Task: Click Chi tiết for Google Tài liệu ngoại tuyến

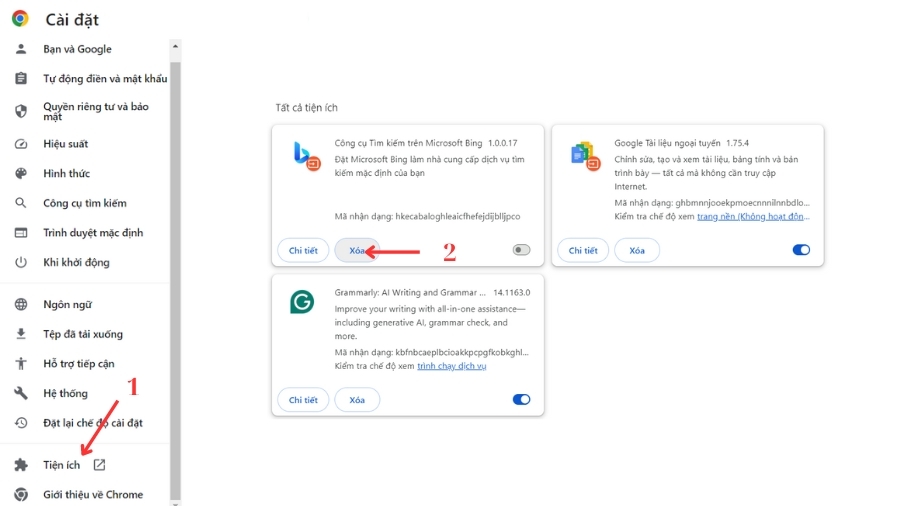Action: coord(583,250)
